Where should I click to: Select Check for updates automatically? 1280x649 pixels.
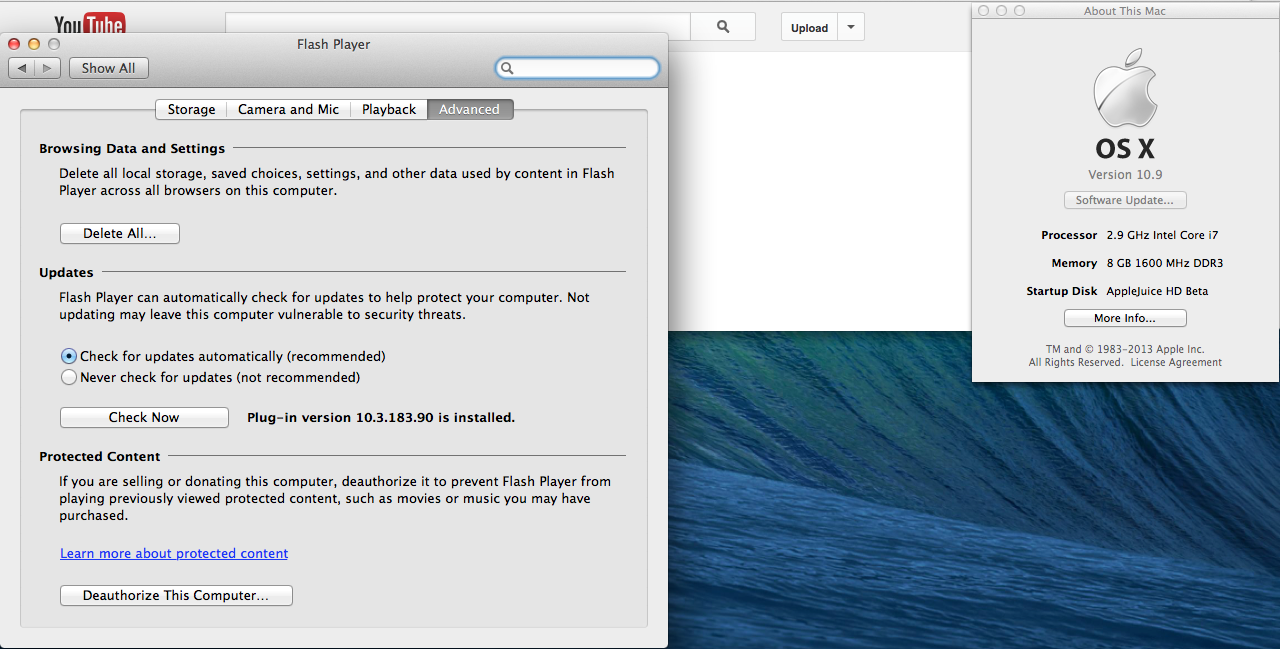[x=223, y=356]
